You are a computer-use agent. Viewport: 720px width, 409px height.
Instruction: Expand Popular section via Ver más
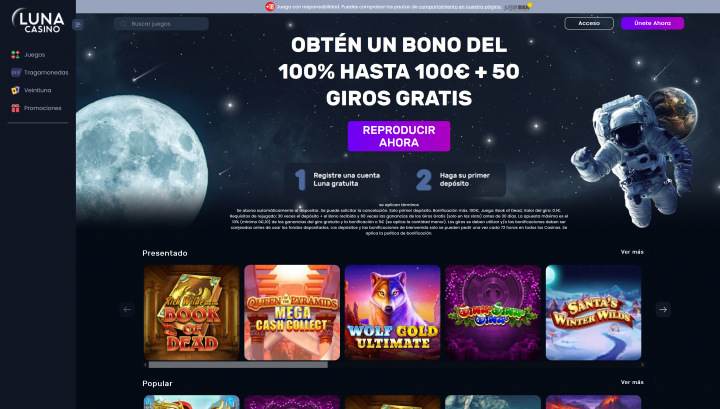(x=632, y=382)
